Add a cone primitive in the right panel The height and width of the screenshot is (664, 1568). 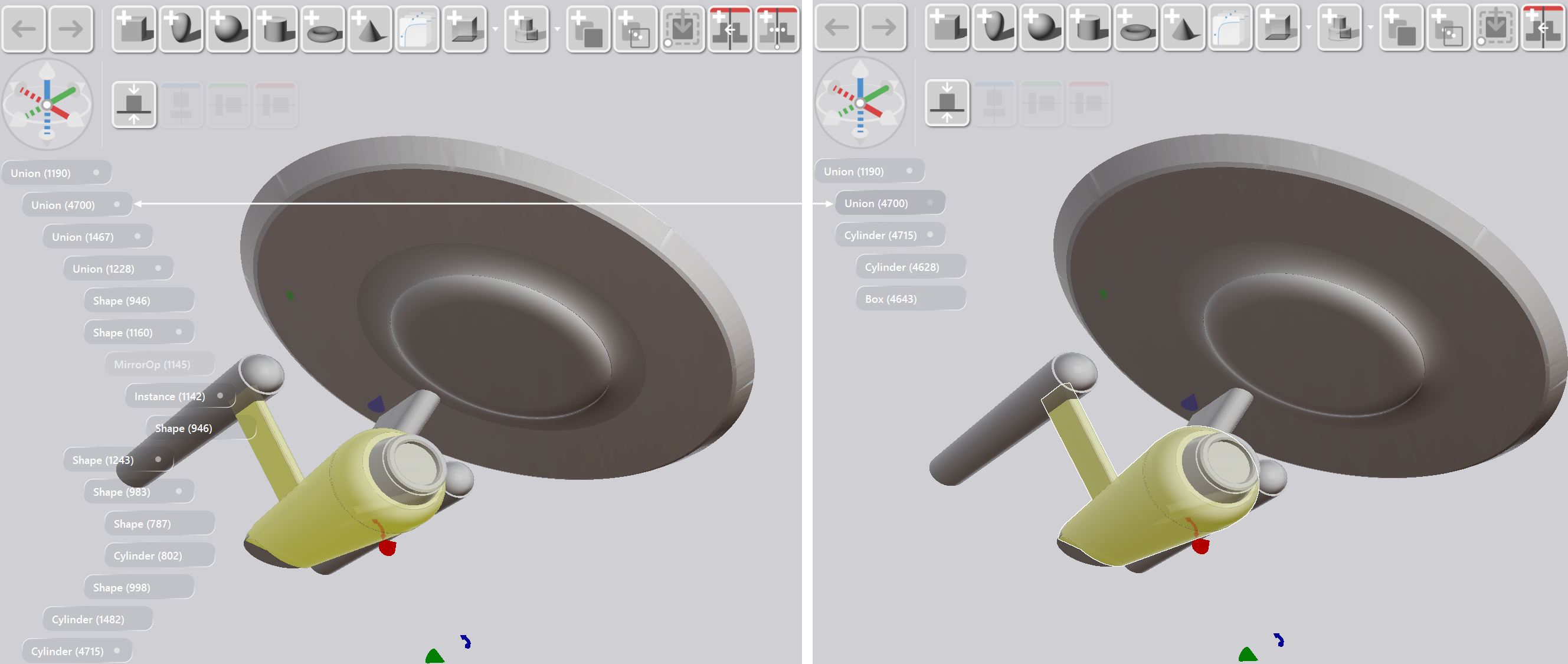click(1183, 27)
